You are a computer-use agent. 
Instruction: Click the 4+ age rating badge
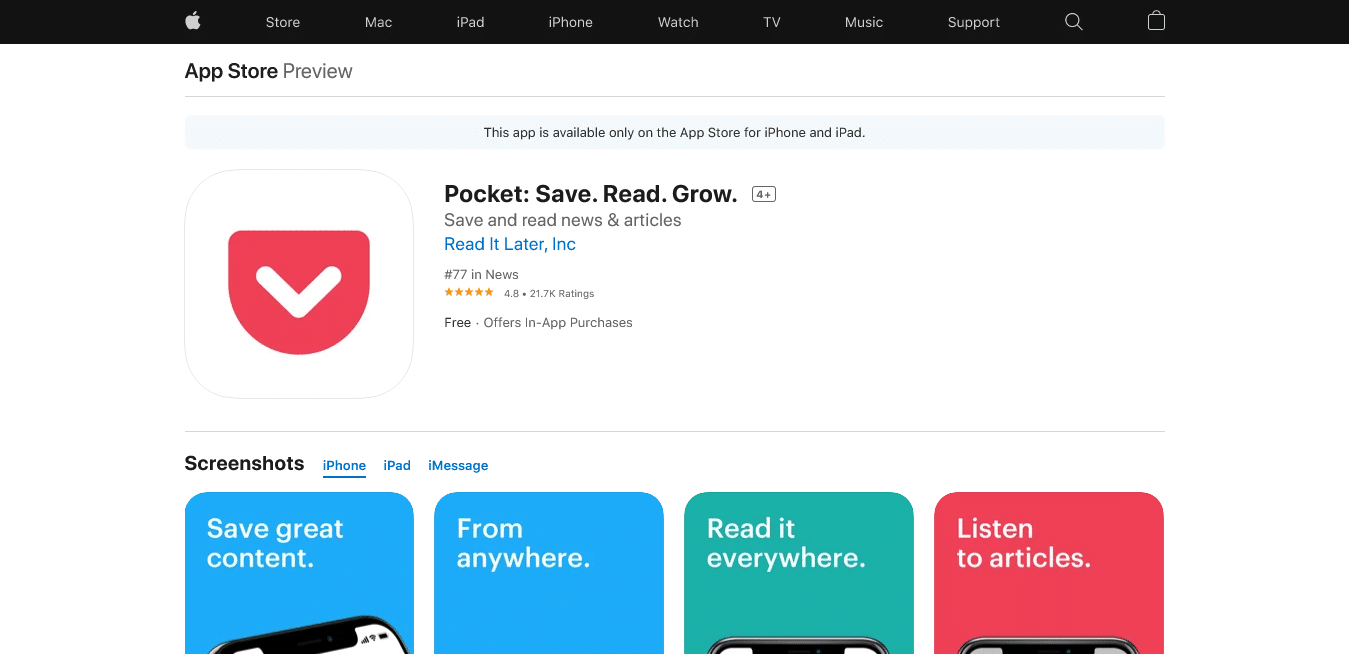(x=763, y=193)
